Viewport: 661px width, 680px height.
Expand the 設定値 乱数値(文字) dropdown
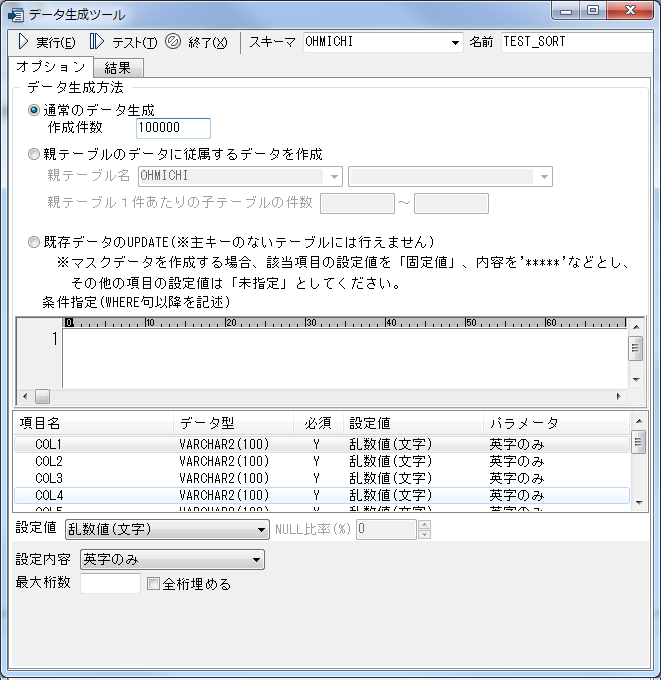click(x=262, y=529)
